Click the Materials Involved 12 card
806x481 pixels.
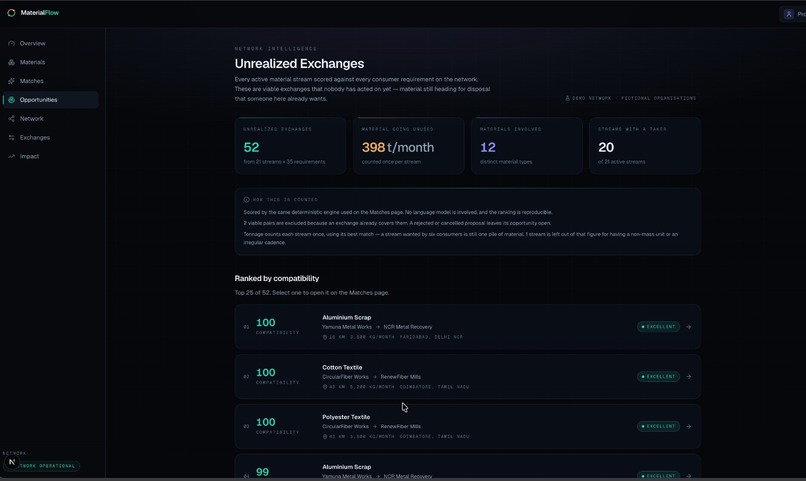527,146
